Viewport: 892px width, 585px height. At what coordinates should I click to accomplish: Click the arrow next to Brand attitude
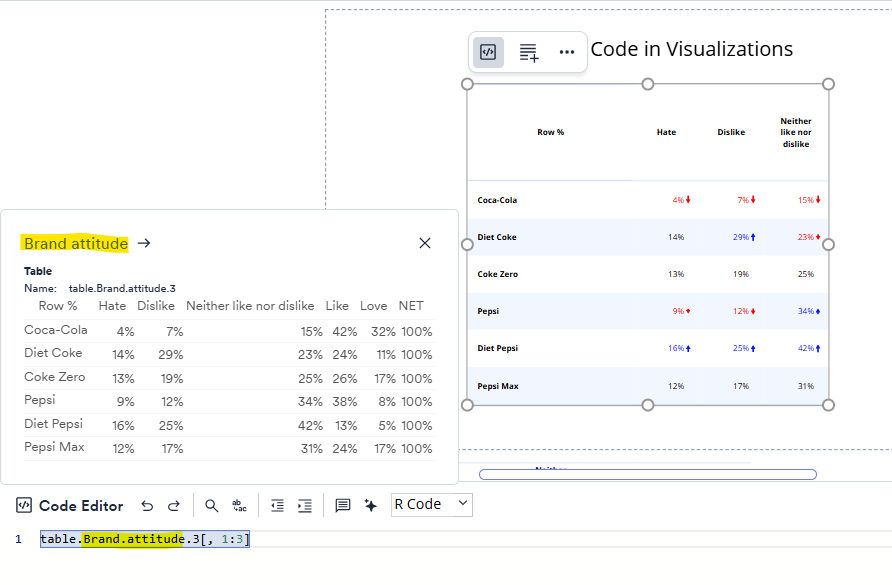[x=144, y=243]
